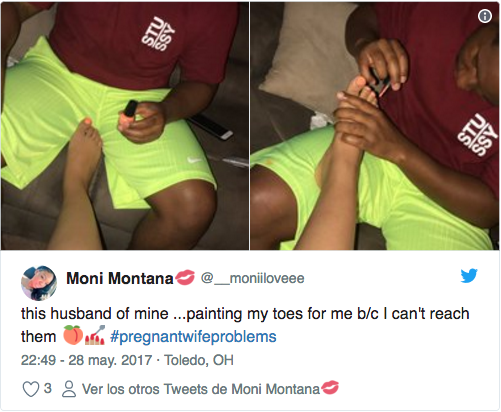The height and width of the screenshot is (412, 501).
Task: Click the lips emoji after the bottom link
Action: (330, 388)
